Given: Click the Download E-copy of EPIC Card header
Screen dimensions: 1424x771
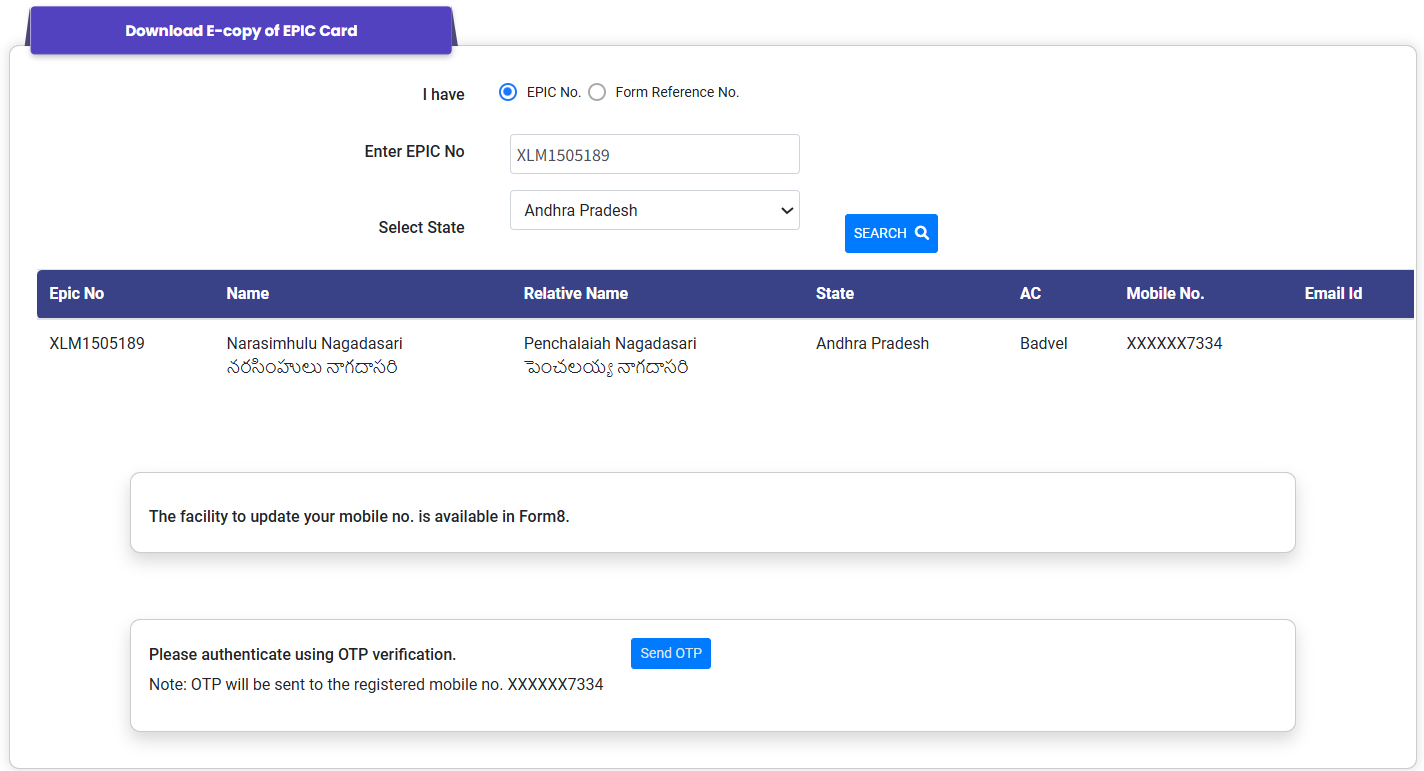Looking at the screenshot, I should (240, 30).
